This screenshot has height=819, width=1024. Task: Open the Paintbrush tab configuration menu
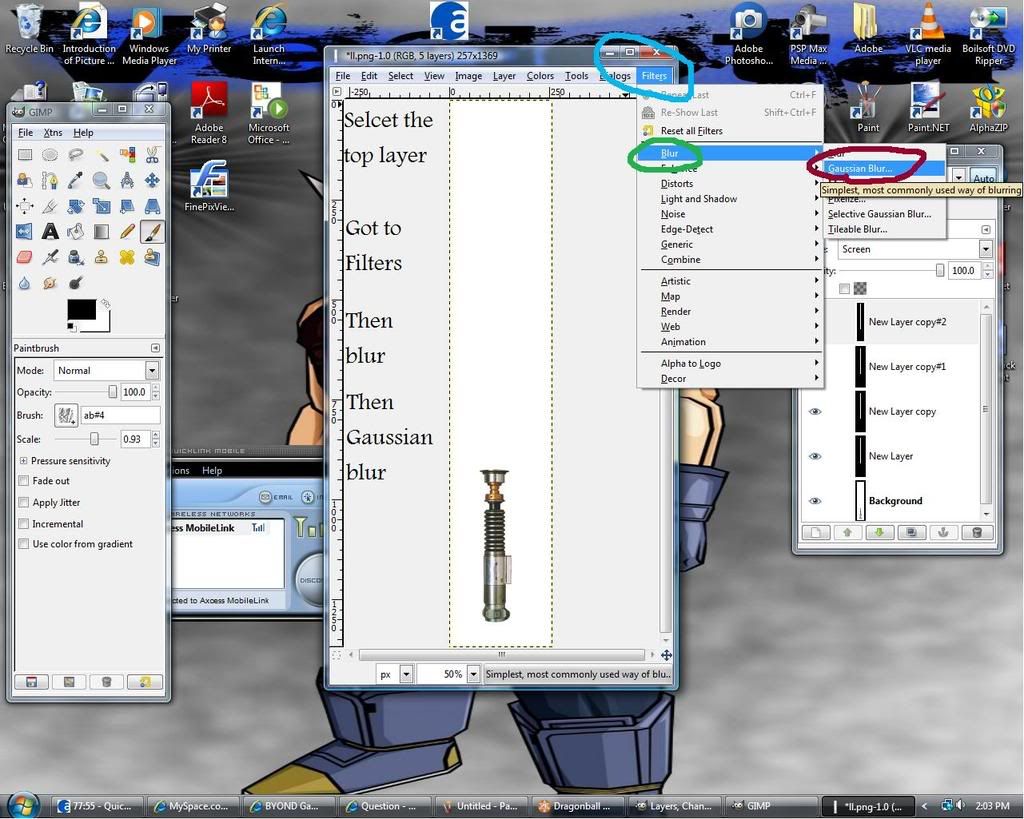pyautogui.click(x=155, y=348)
